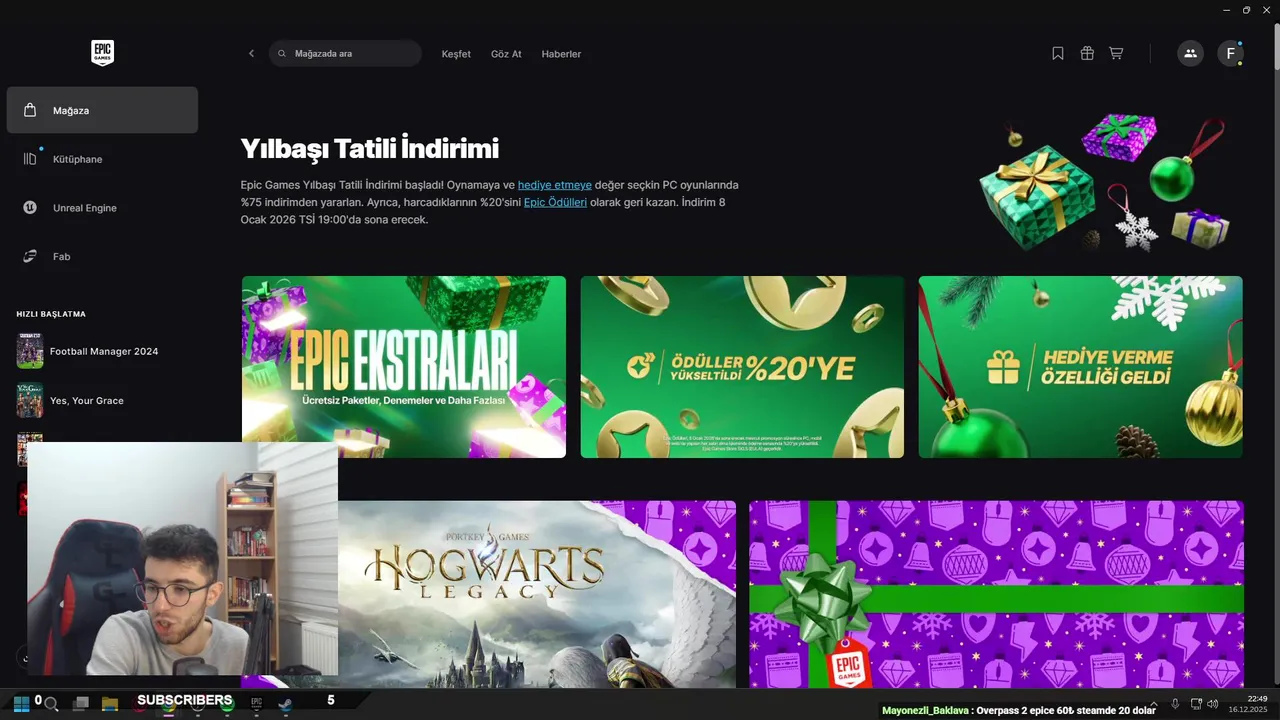Click the Football Manager 2024 thumbnail
This screenshot has width=1280, height=720.
[30, 352]
